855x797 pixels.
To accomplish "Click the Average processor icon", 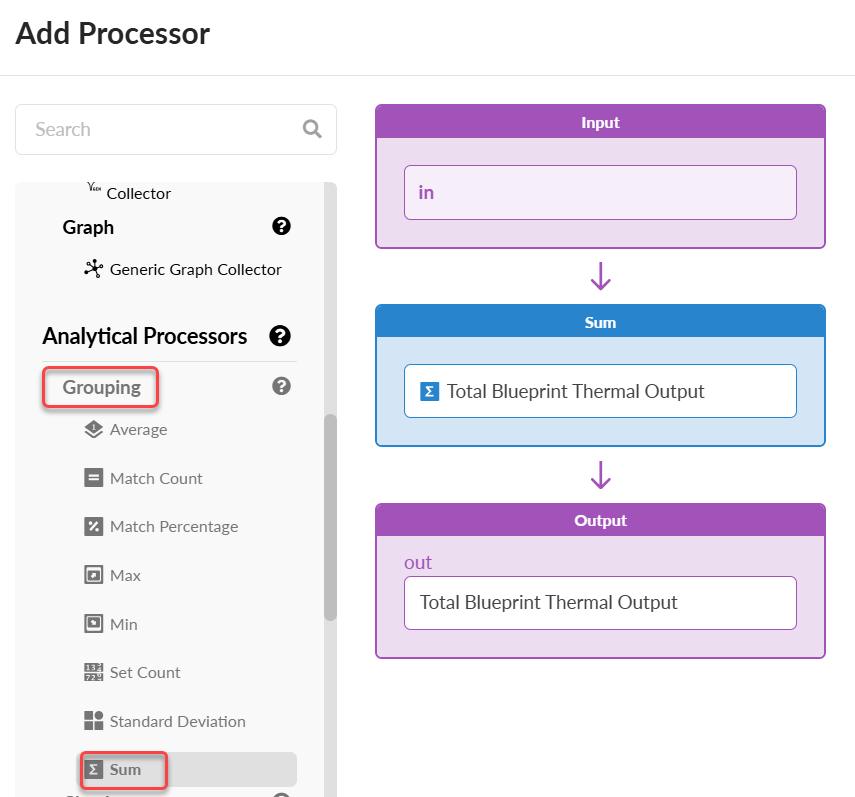I will (93, 430).
